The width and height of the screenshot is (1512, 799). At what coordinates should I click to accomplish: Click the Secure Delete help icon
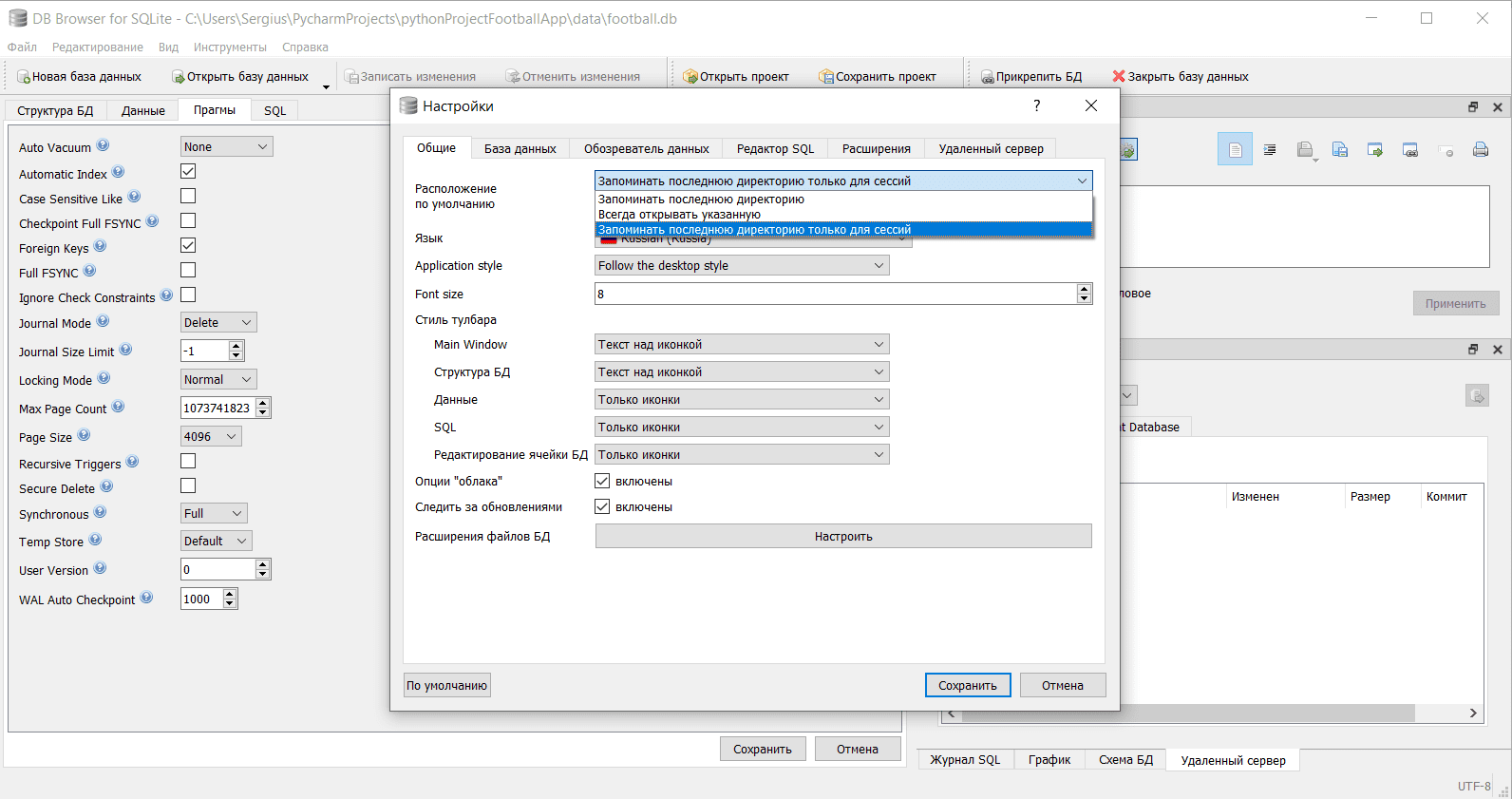(x=106, y=486)
